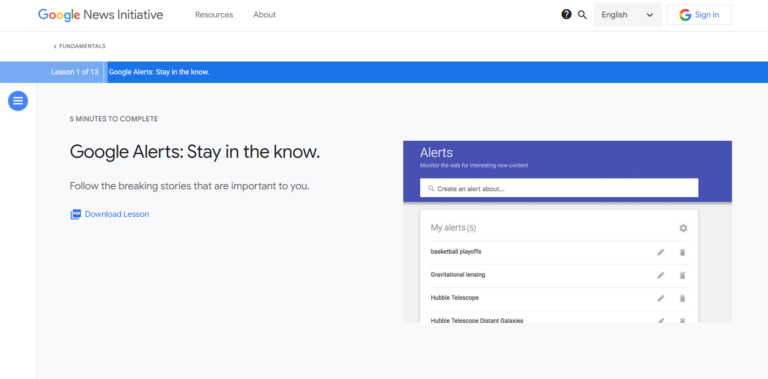Image resolution: width=768 pixels, height=379 pixels.
Task: Click Monitor the web for interesting content text
Action: coord(474,166)
